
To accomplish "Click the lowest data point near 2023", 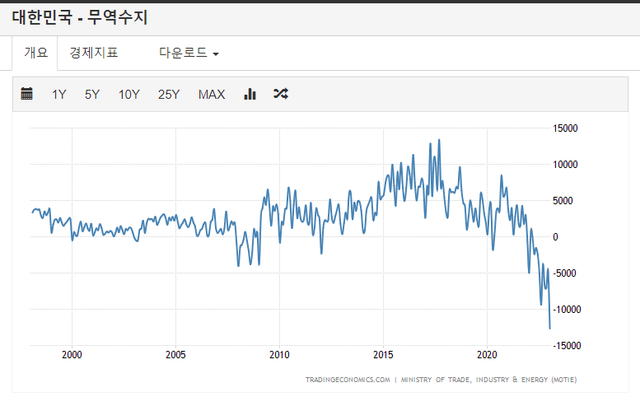I will [549, 327].
